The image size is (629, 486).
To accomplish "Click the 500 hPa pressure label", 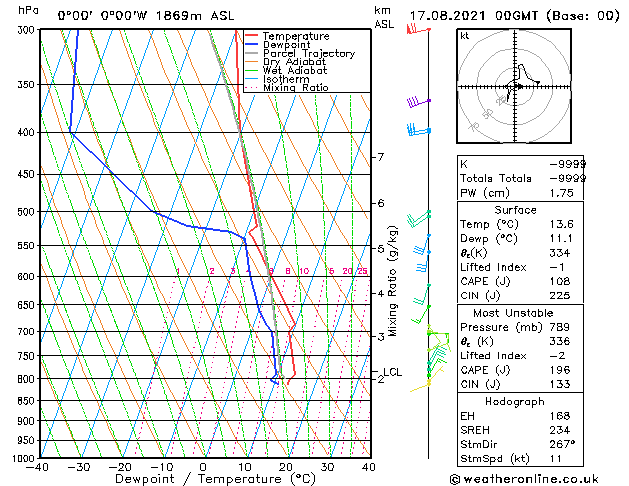I will click(28, 211).
